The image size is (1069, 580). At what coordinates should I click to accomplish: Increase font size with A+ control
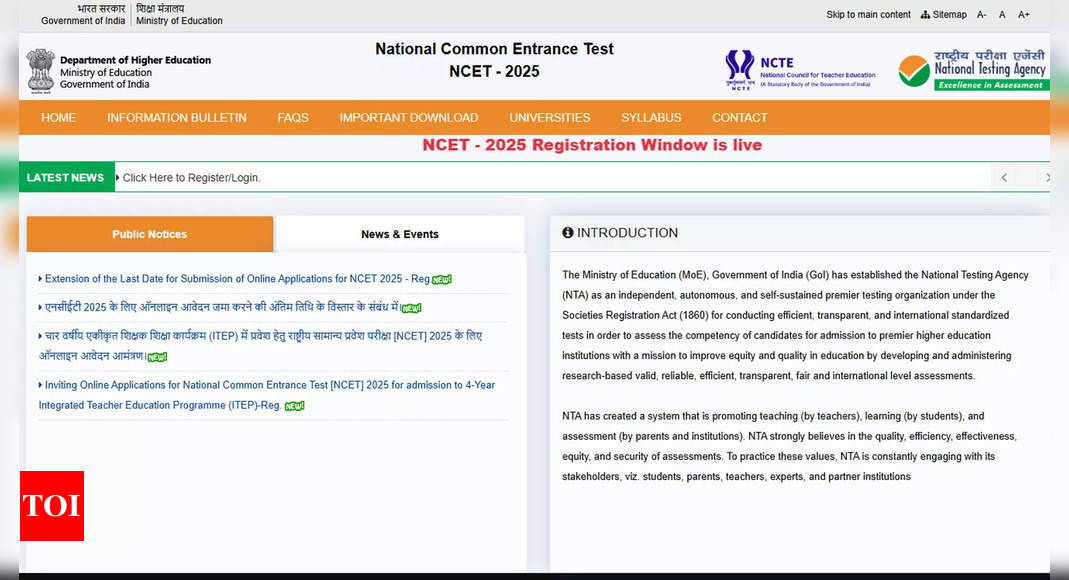click(1023, 14)
